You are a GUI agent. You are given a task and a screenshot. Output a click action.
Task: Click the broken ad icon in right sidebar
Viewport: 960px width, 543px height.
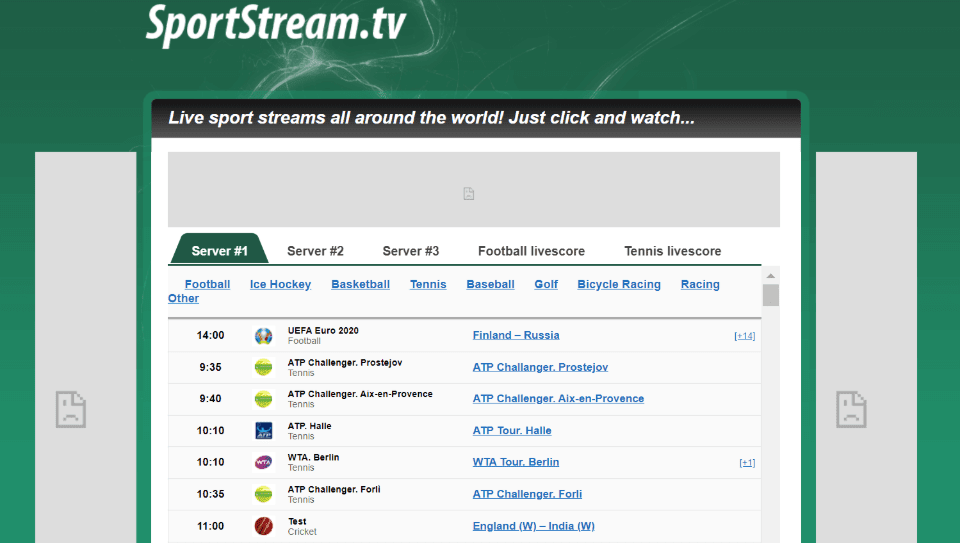pyautogui.click(x=851, y=409)
